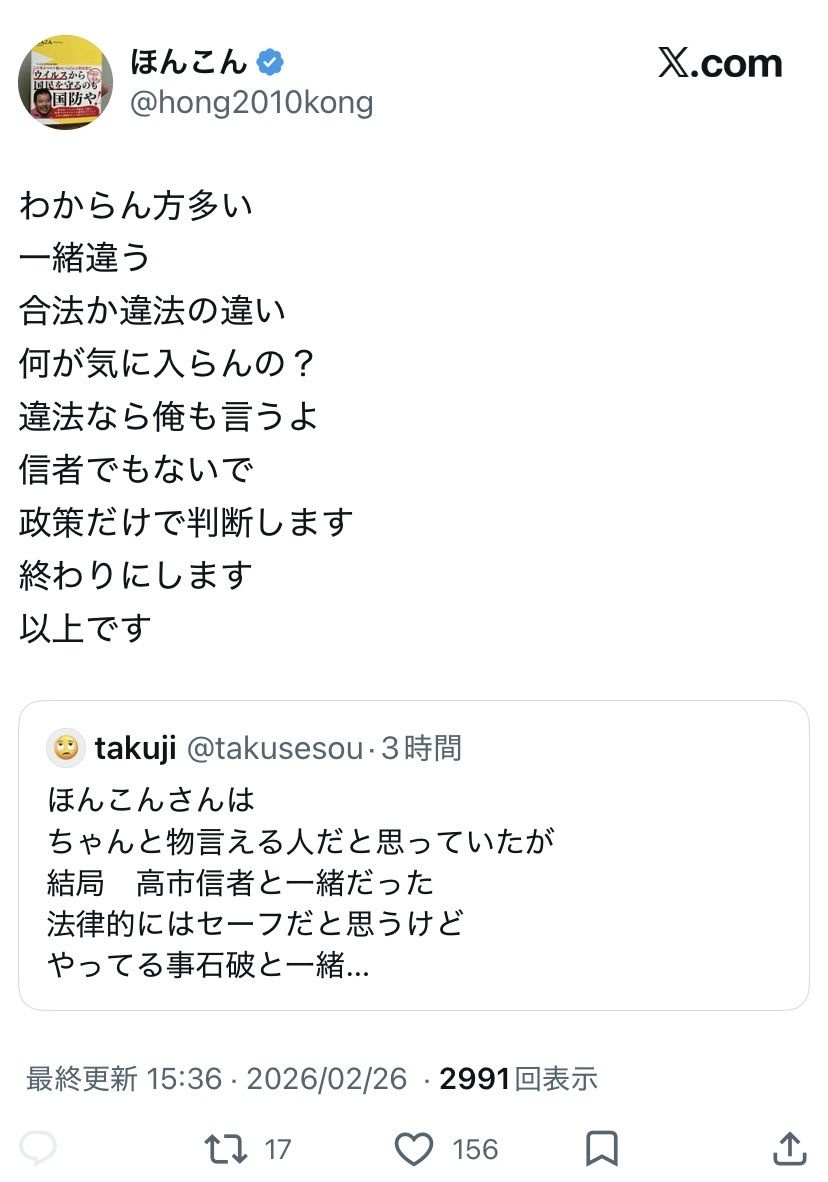828x1182 pixels.
Task: Click the blue verified badge beside ほんこん
Action: point(270,62)
